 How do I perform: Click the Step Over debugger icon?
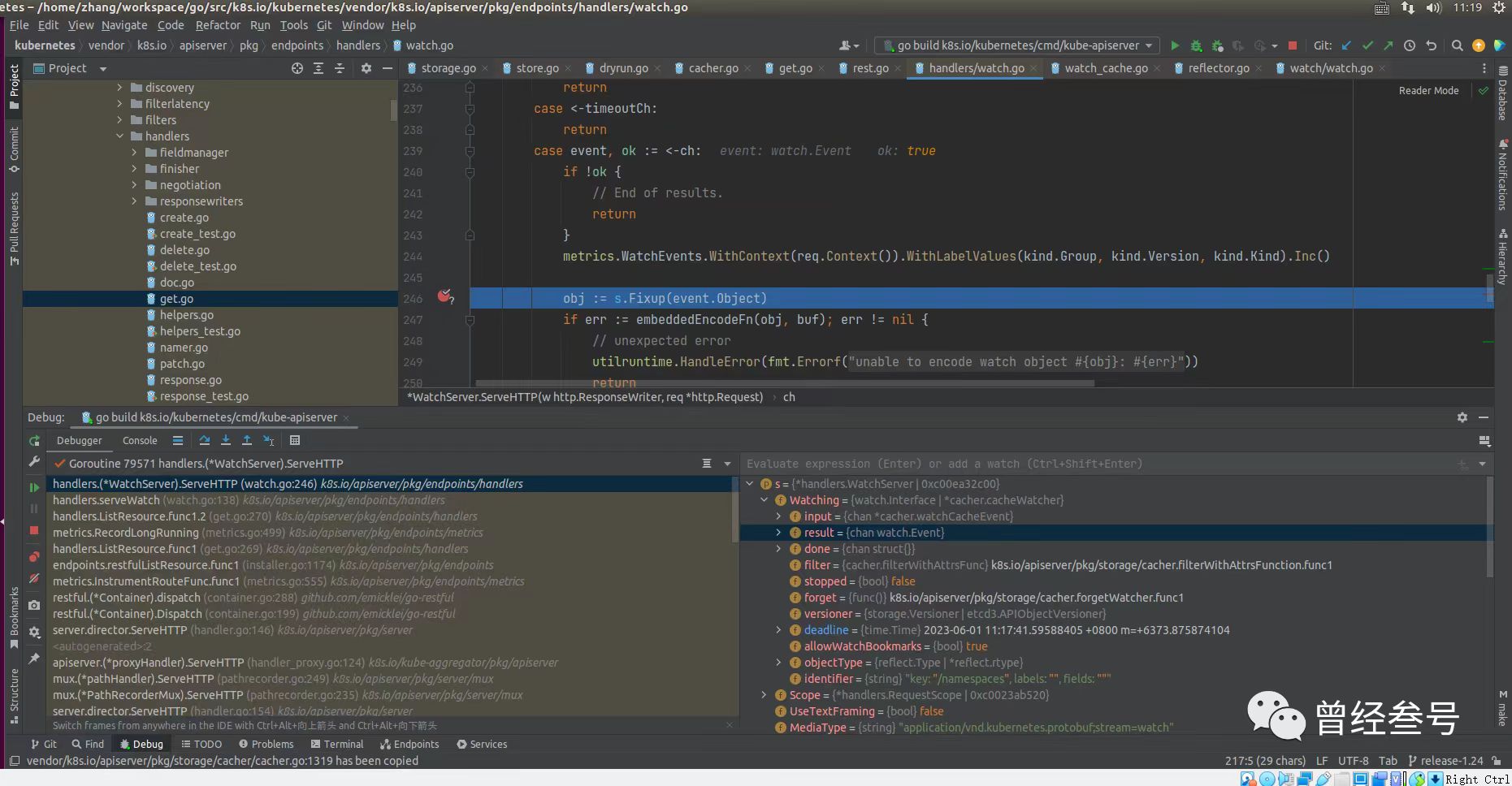[x=204, y=440]
